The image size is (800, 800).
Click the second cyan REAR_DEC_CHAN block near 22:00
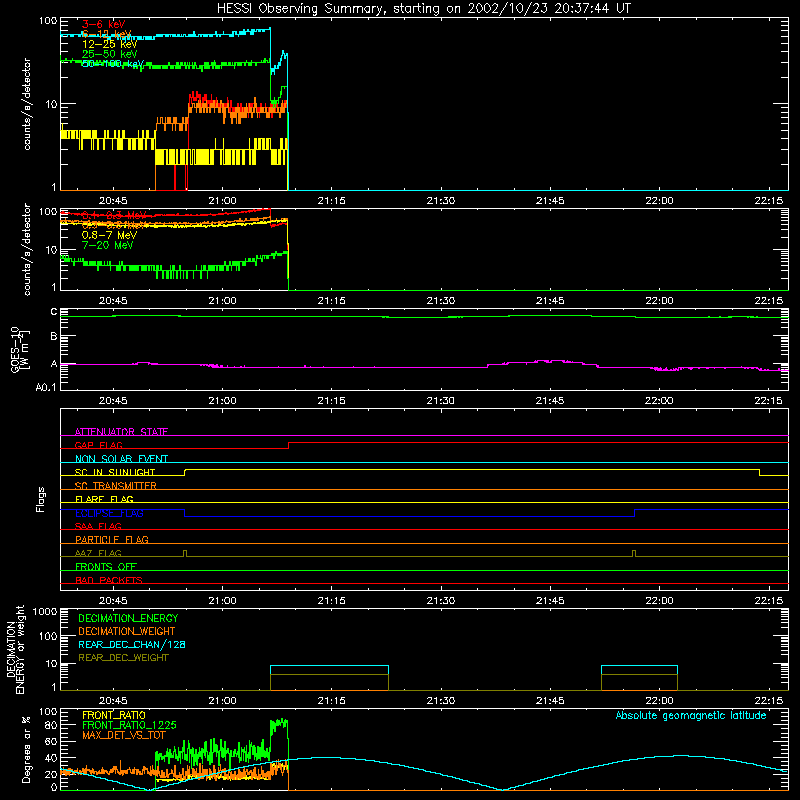click(639, 670)
